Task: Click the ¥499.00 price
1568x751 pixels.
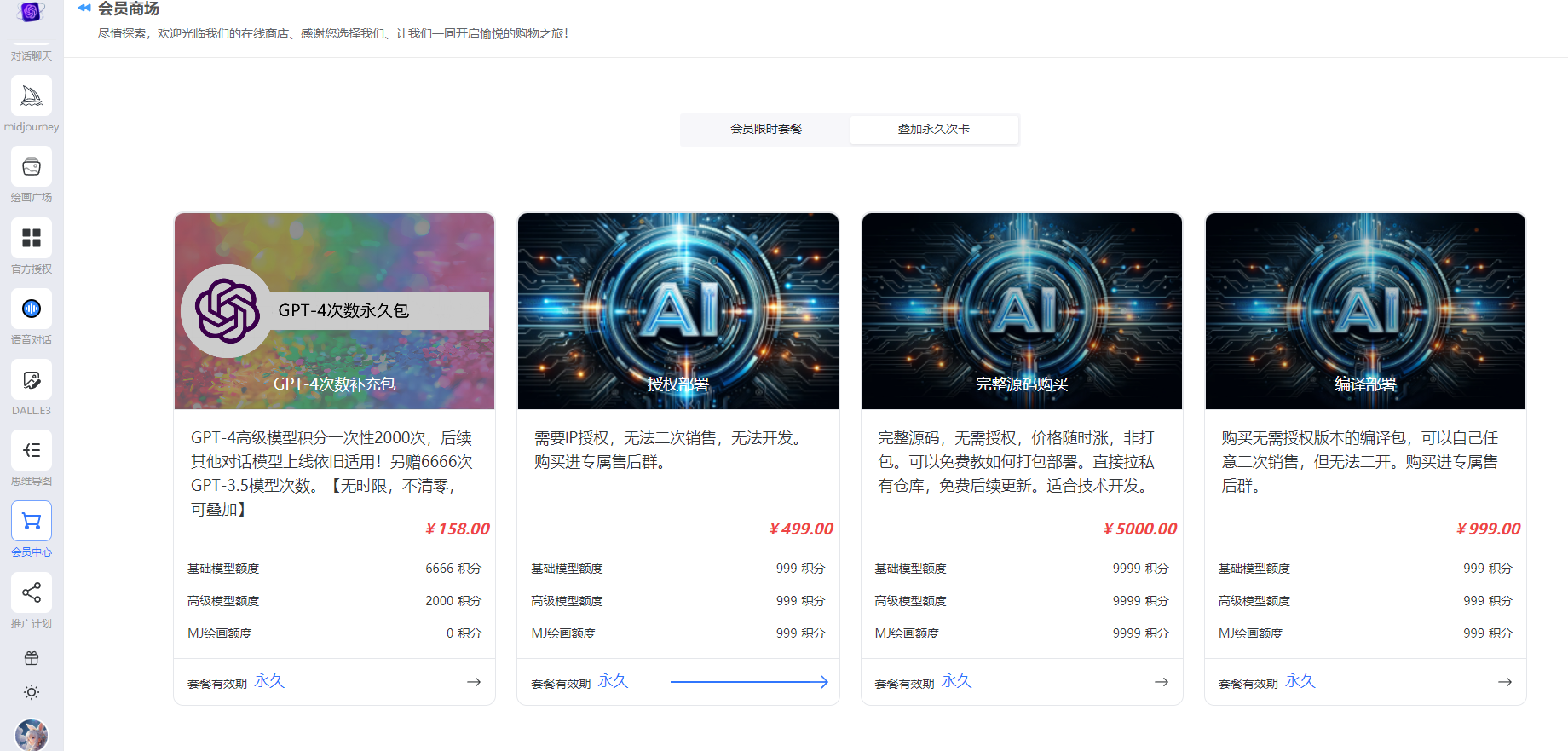Action: [800, 529]
